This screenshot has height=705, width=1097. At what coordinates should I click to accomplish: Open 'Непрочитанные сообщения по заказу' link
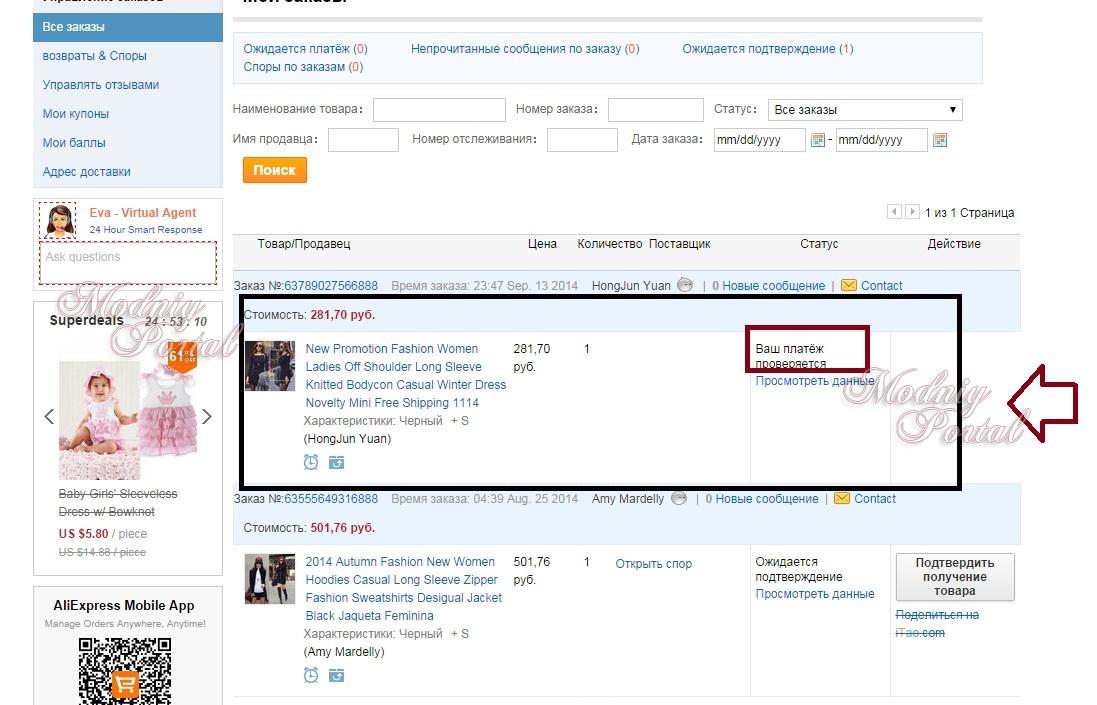click(x=525, y=49)
